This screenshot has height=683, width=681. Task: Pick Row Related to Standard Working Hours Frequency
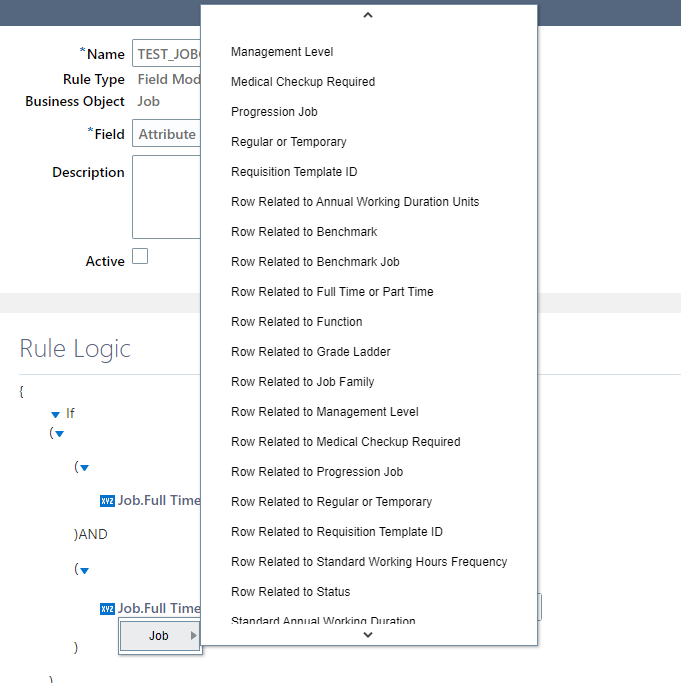pos(369,562)
